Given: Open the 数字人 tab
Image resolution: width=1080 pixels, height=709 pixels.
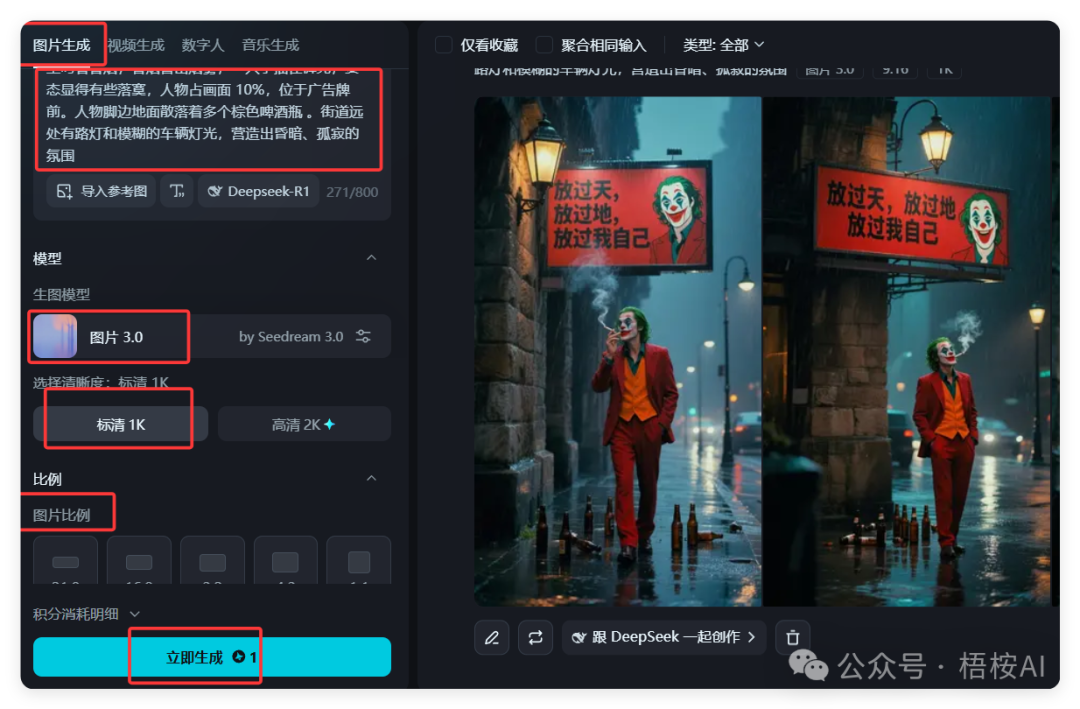Looking at the screenshot, I should tap(202, 45).
